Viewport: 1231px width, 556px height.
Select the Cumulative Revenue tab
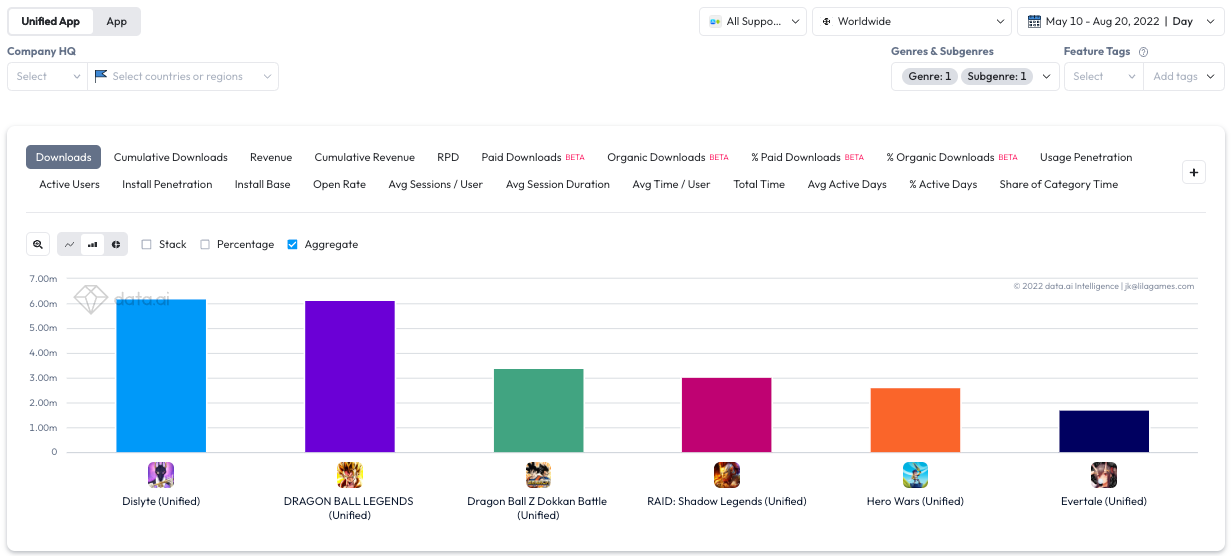365,157
